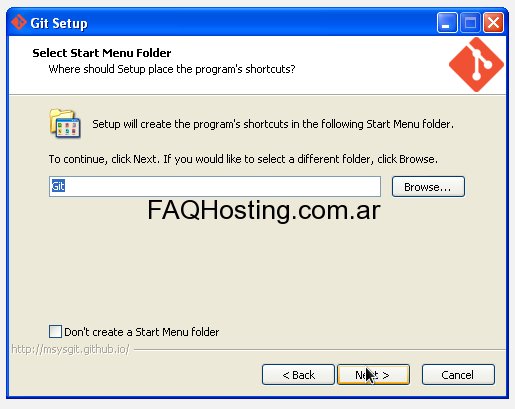Click the small Git icon in title bar
Image resolution: width=515 pixels, height=409 pixels.
[x=19, y=22]
